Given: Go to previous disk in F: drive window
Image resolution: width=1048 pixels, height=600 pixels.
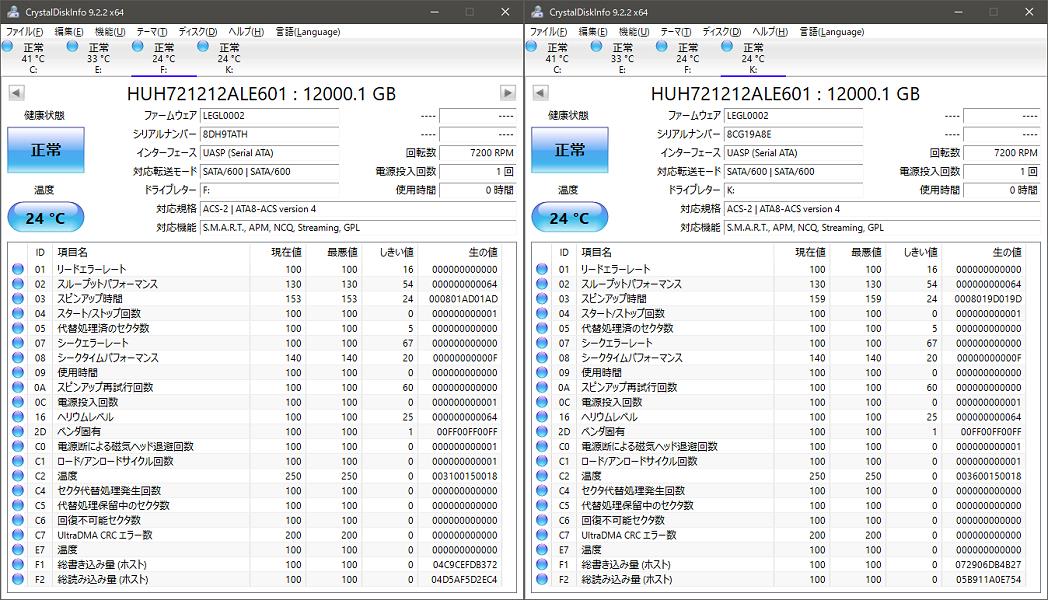Looking at the screenshot, I should tap(17, 93).
